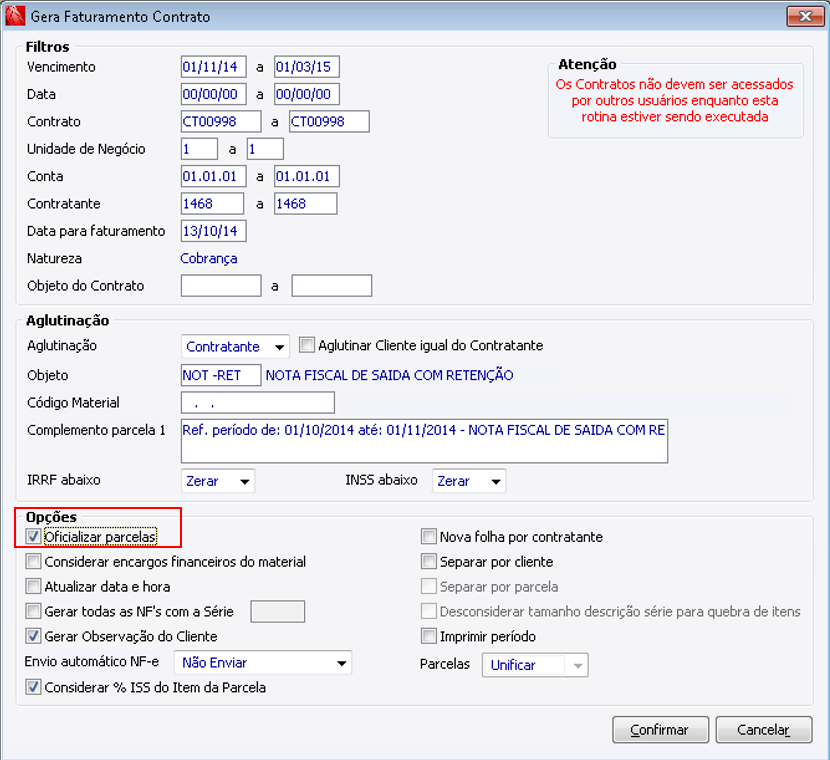Image resolution: width=830 pixels, height=760 pixels.
Task: Click the application icon in title bar
Action: [x=14, y=16]
